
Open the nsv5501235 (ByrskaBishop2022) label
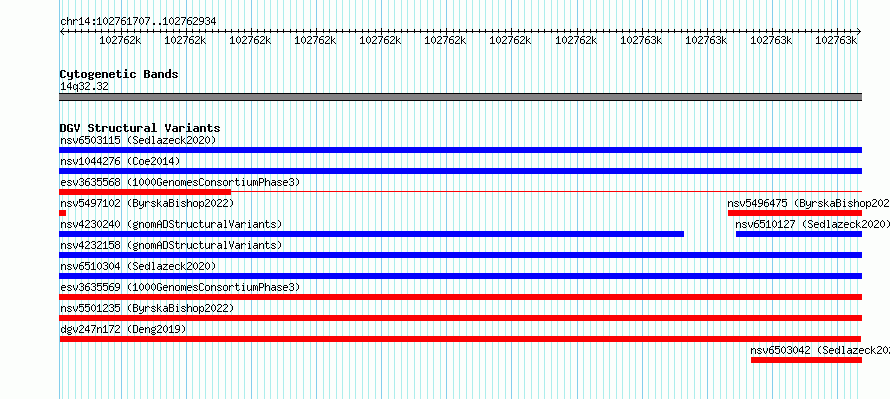tap(146, 308)
